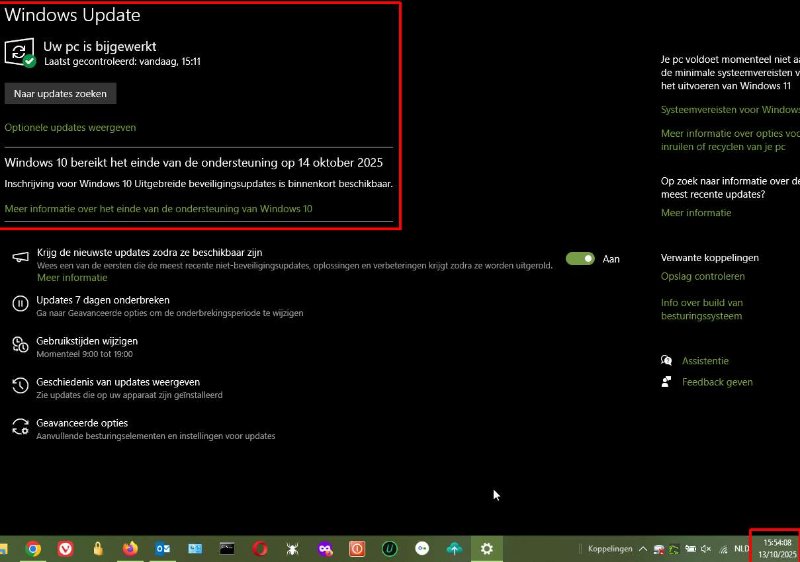Viewport: 800px width, 562px height.
Task: Click the orange power button taskbar icon
Action: [x=357, y=549]
